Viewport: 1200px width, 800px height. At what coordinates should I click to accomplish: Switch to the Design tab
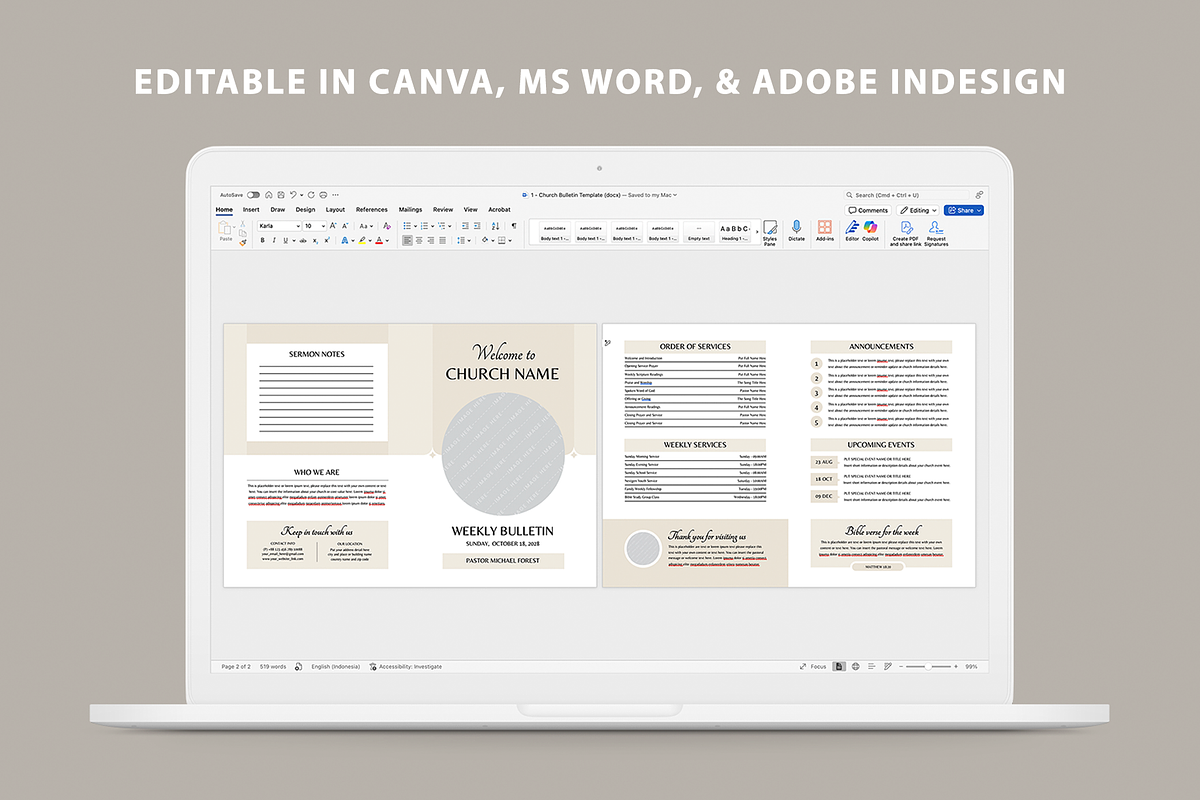(x=305, y=210)
